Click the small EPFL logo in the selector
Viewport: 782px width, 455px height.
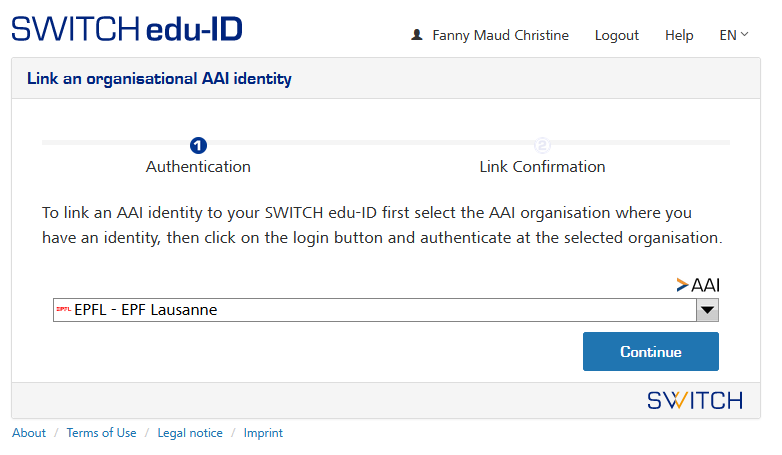click(63, 310)
